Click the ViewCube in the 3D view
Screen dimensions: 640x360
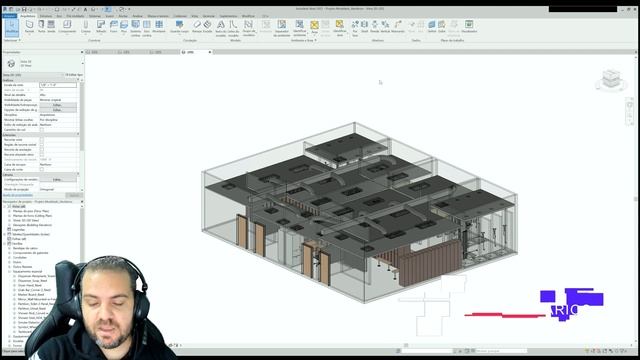point(611,79)
